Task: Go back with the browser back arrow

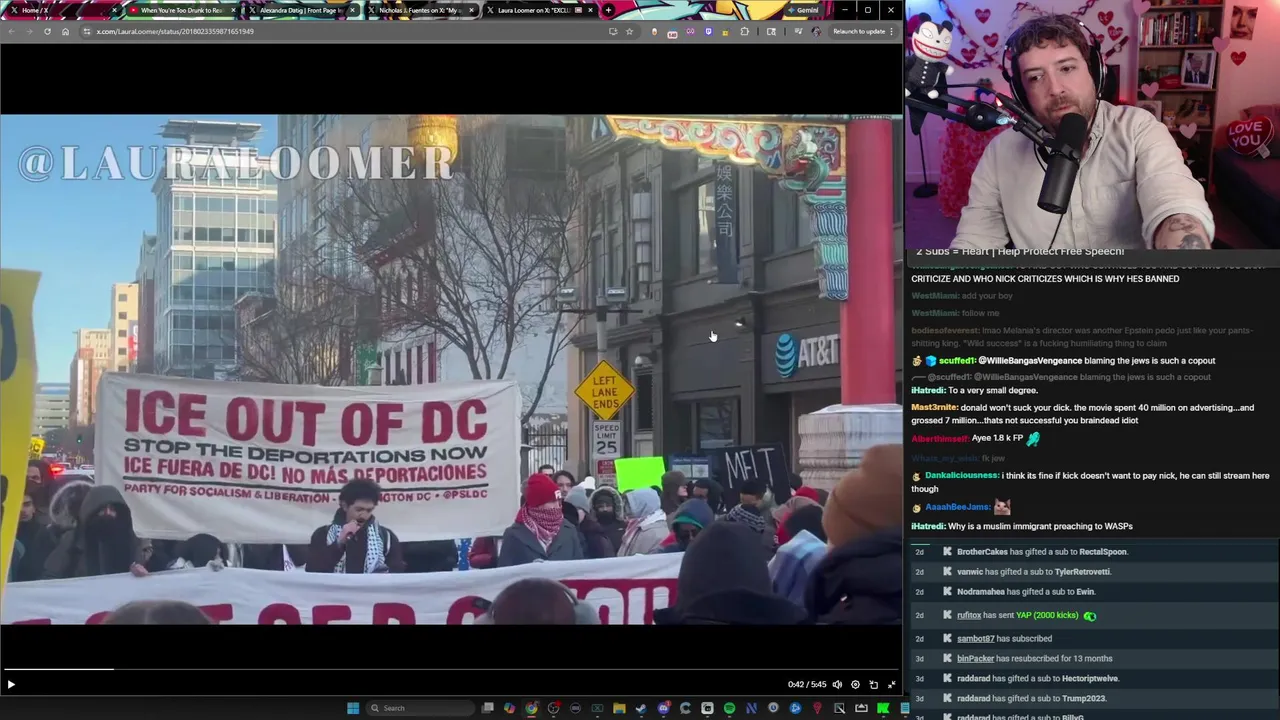Action: coord(11,31)
